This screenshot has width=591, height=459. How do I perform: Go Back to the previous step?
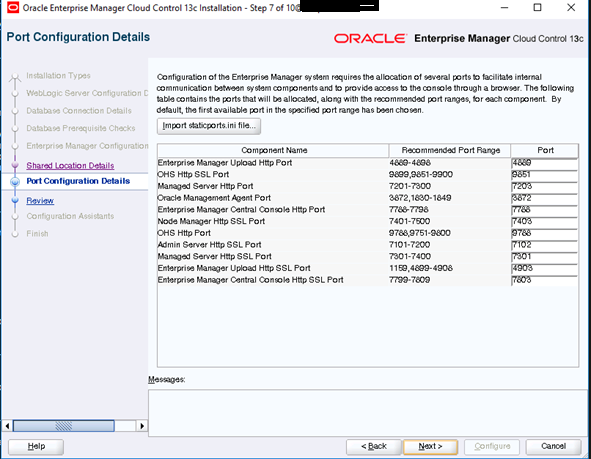point(374,447)
